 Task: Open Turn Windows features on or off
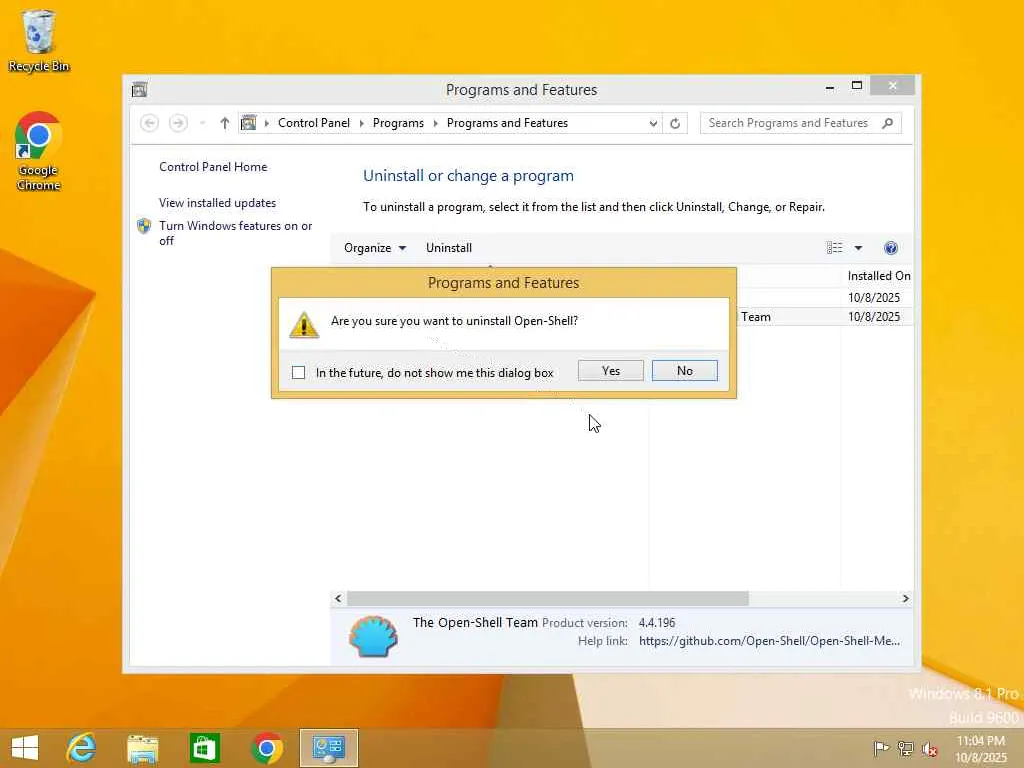click(235, 233)
